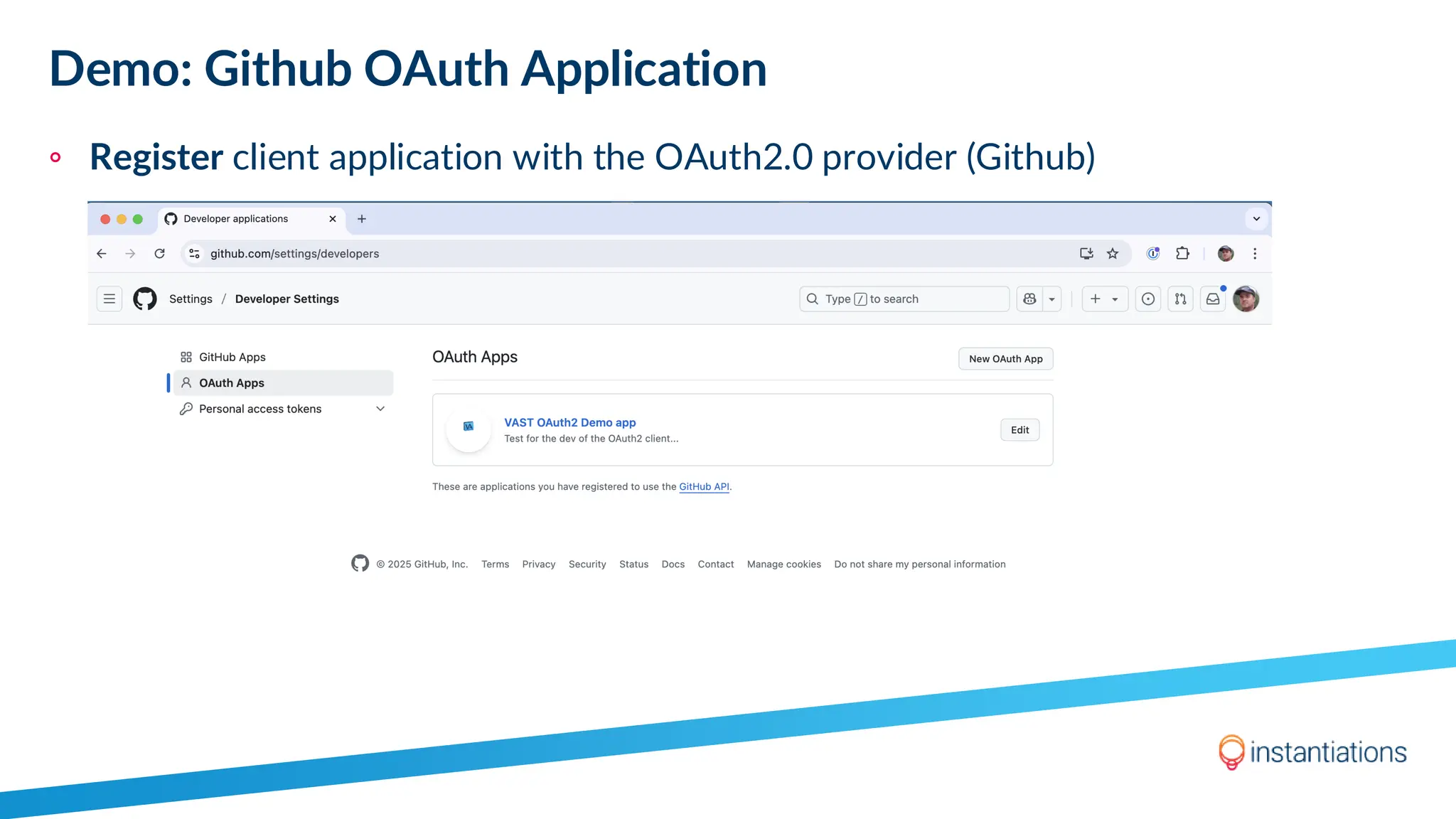Close the Developer applications tab
Viewport: 1456px width, 819px height.
333,219
